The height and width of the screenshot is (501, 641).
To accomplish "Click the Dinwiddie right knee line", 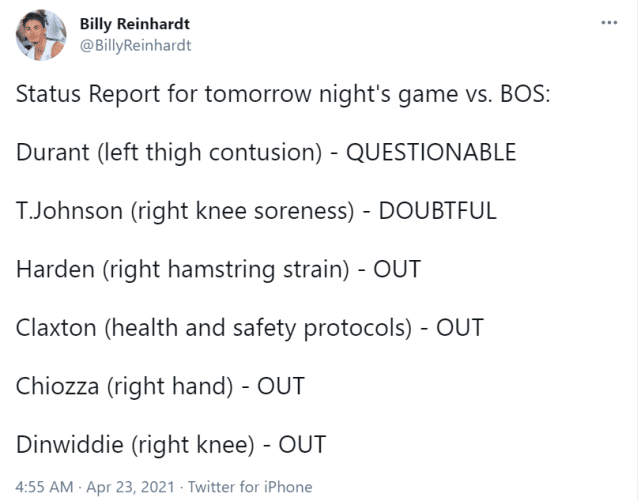I will pos(171,443).
